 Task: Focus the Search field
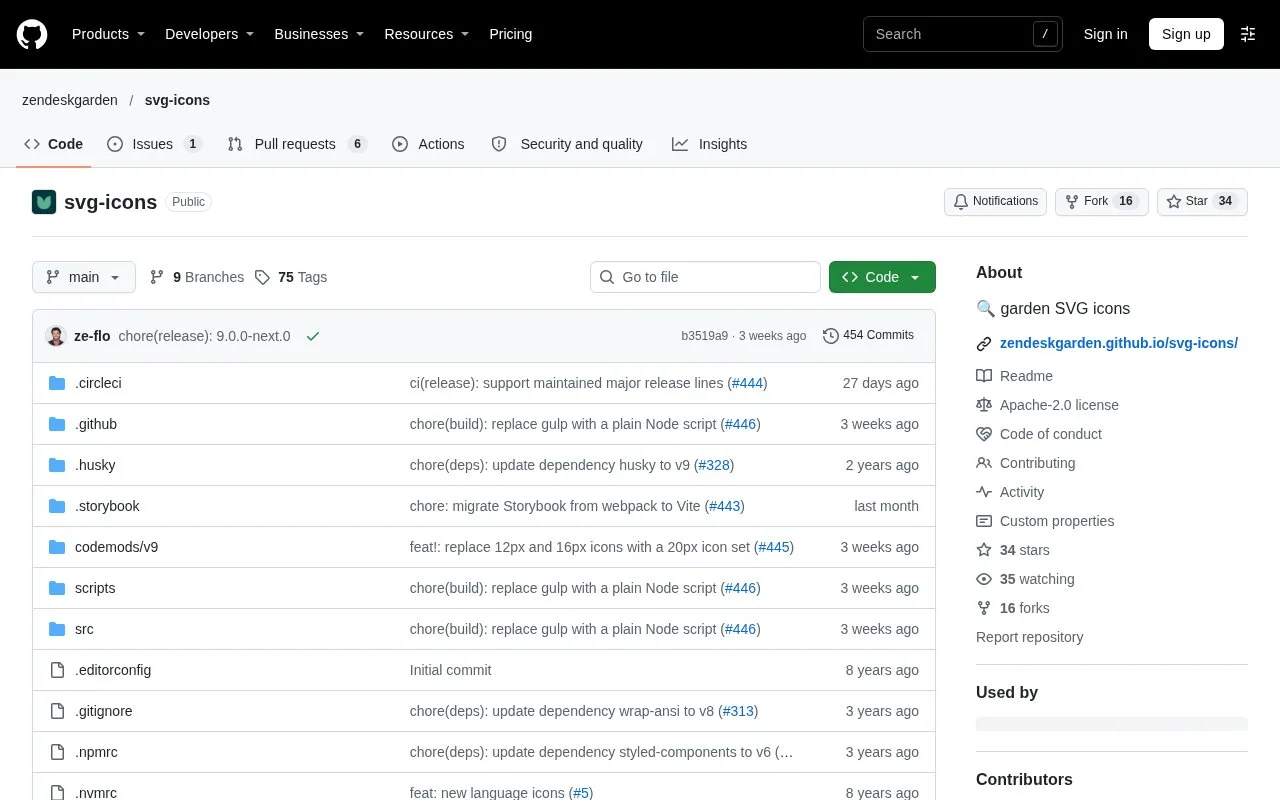[962, 34]
